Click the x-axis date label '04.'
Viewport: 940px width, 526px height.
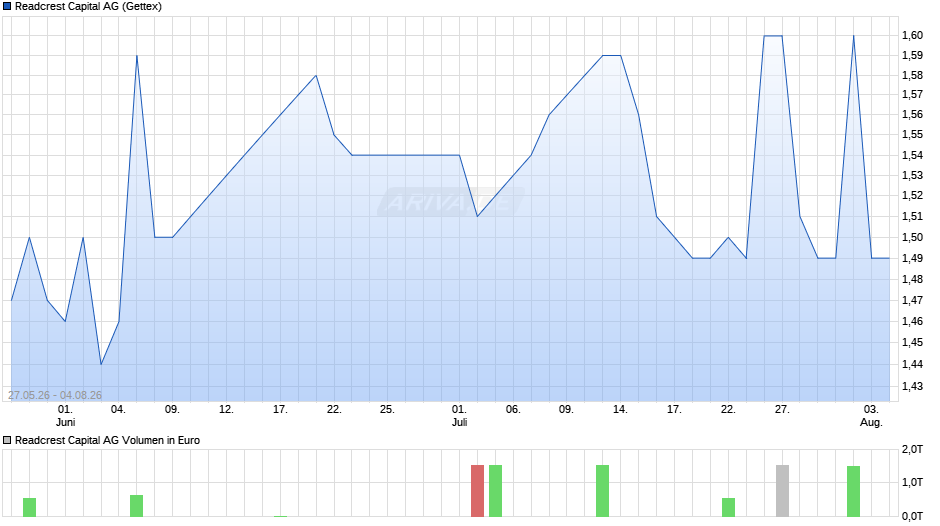point(118,409)
